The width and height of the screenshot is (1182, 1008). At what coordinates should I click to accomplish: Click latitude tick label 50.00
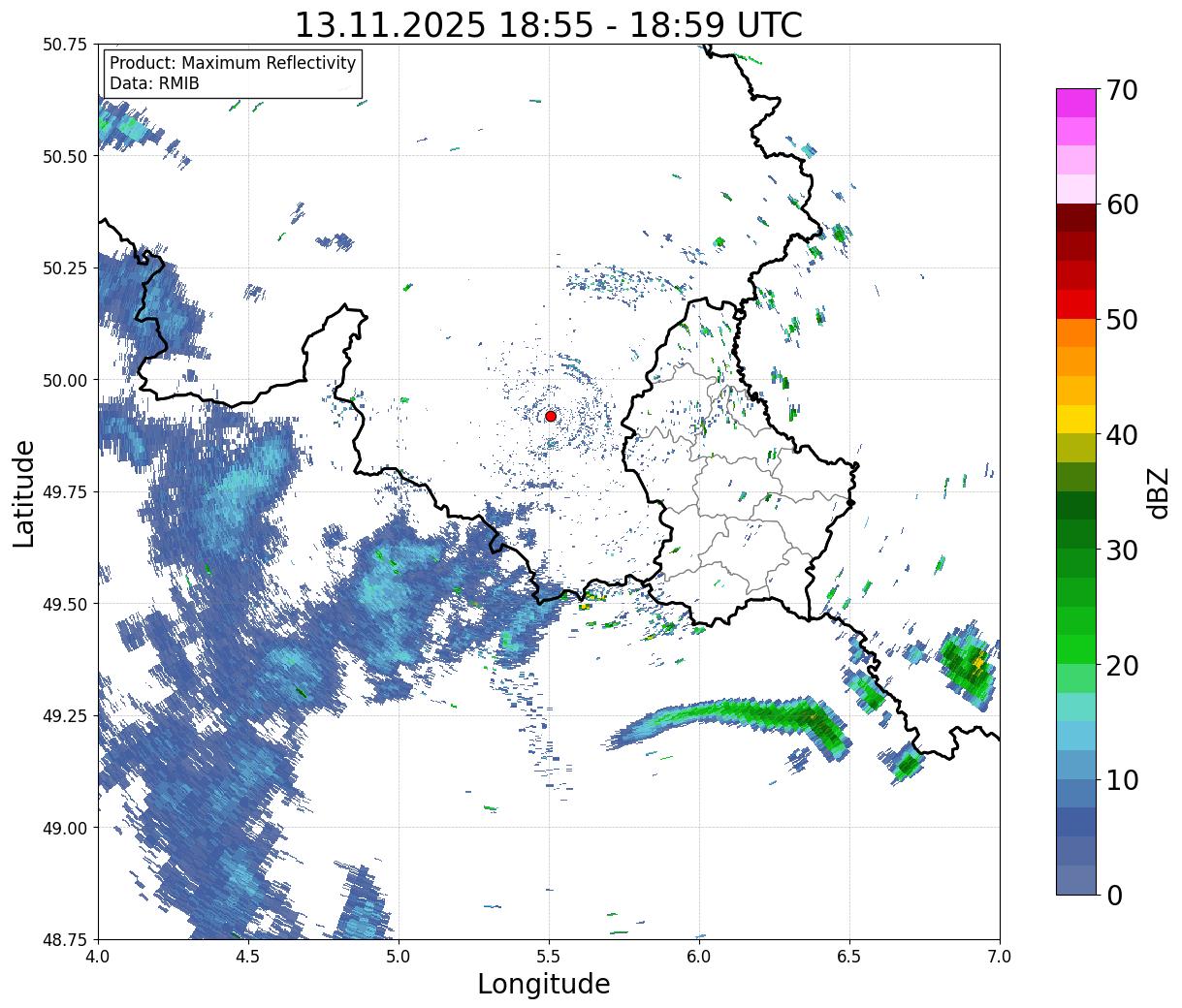65,380
